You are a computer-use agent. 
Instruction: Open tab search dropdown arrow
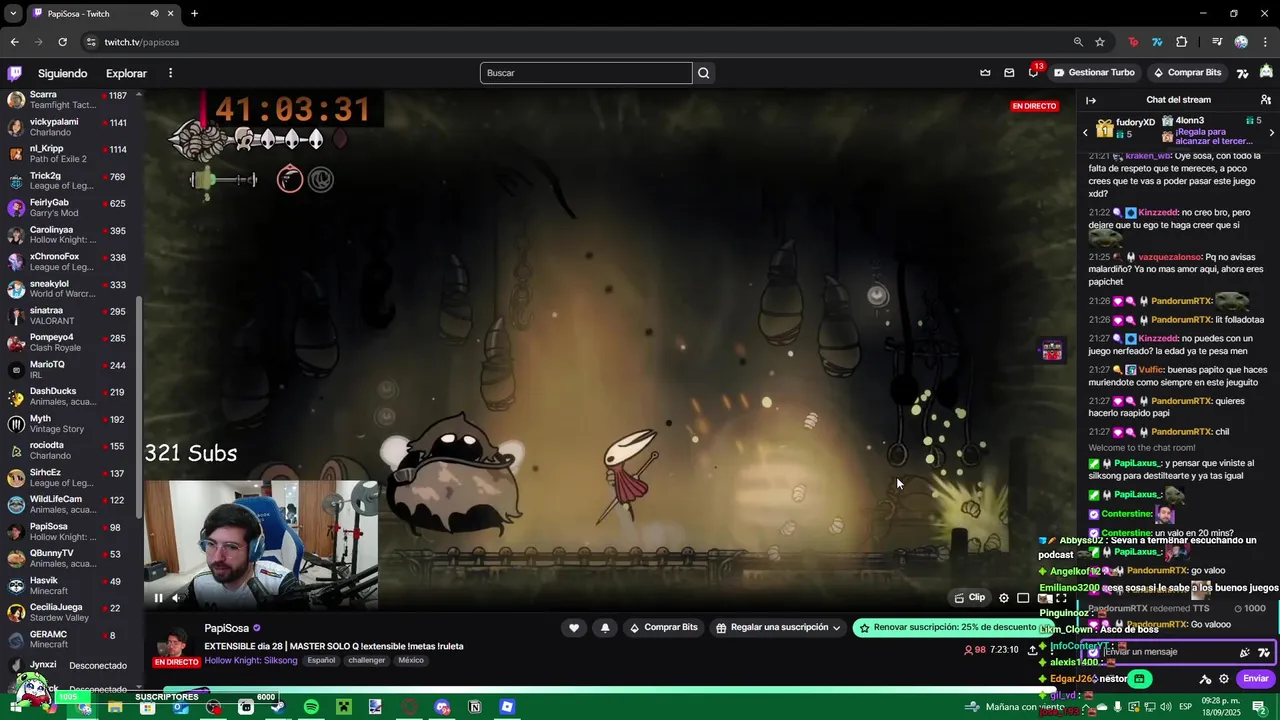(13, 13)
